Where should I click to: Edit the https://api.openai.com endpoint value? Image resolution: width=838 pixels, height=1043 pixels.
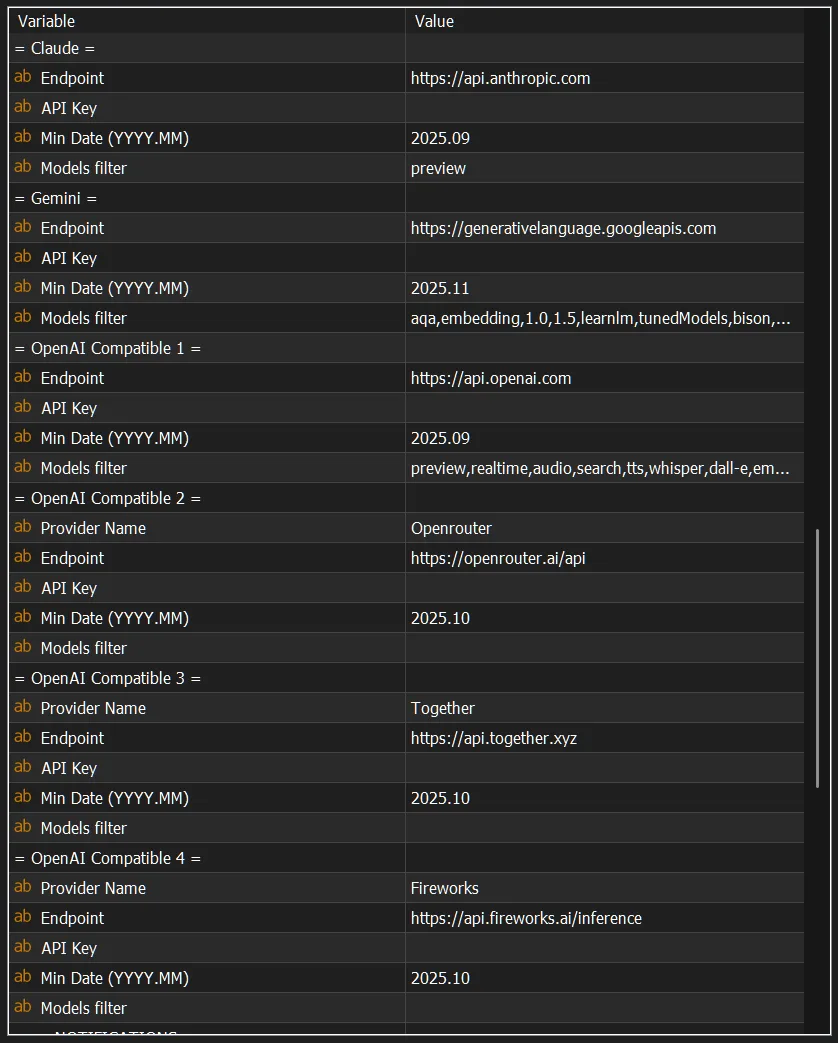coord(605,378)
